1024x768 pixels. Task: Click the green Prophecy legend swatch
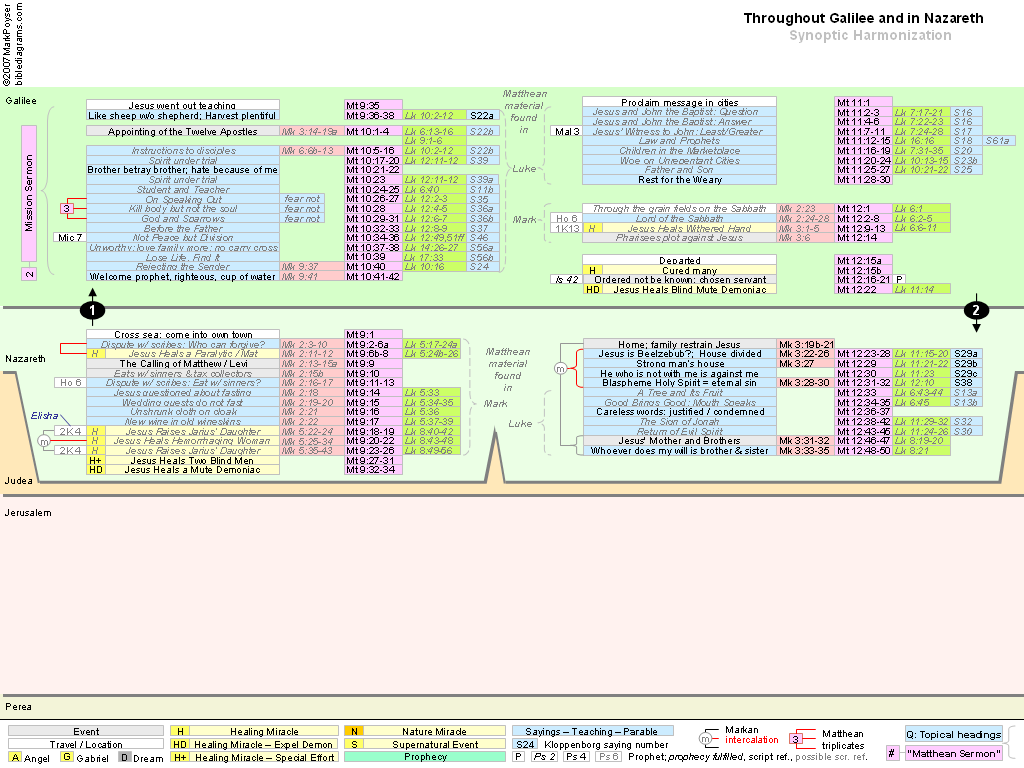coord(425,757)
